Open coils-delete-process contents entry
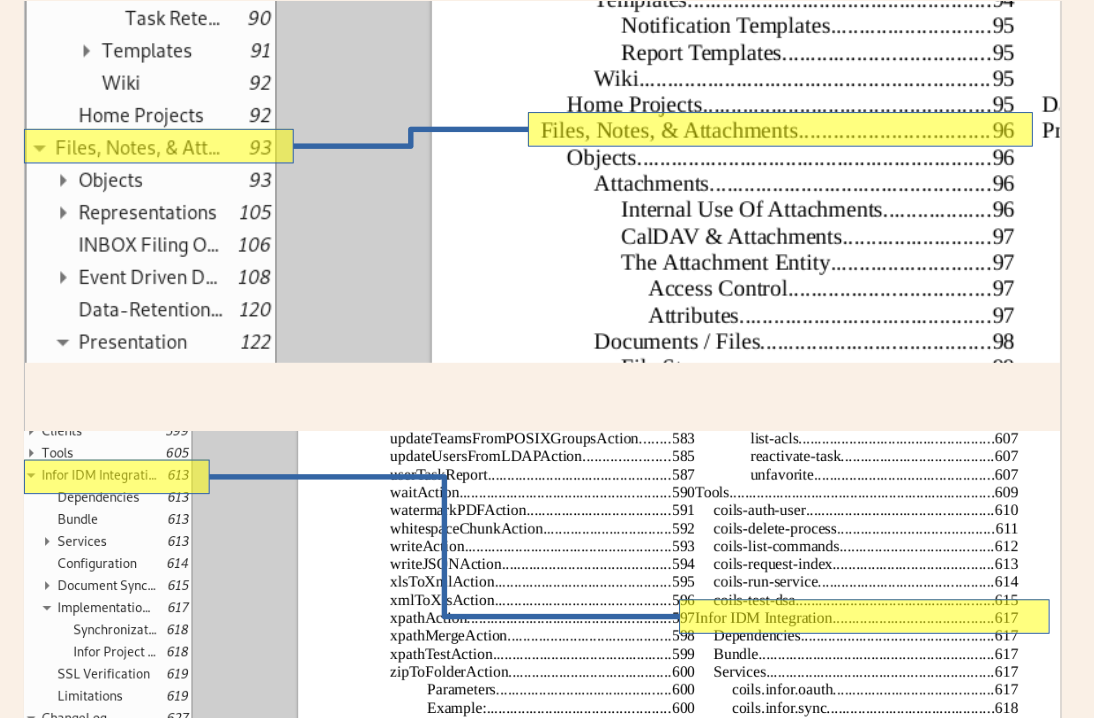 pos(865,529)
